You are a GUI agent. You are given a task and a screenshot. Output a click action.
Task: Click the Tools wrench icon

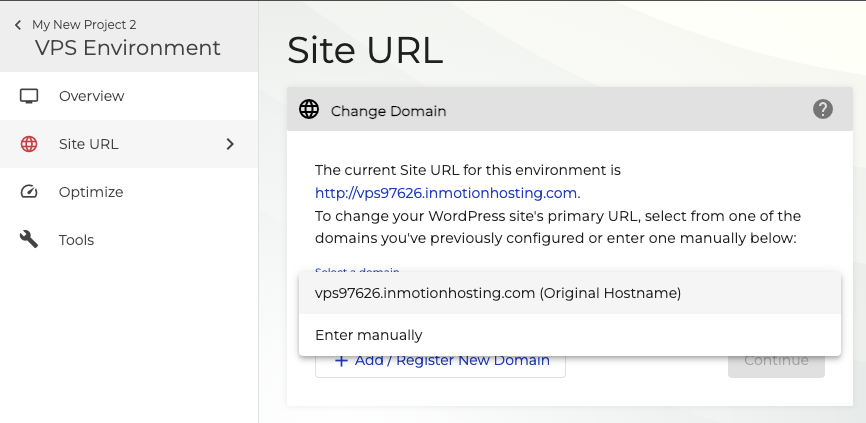[x=29, y=240]
